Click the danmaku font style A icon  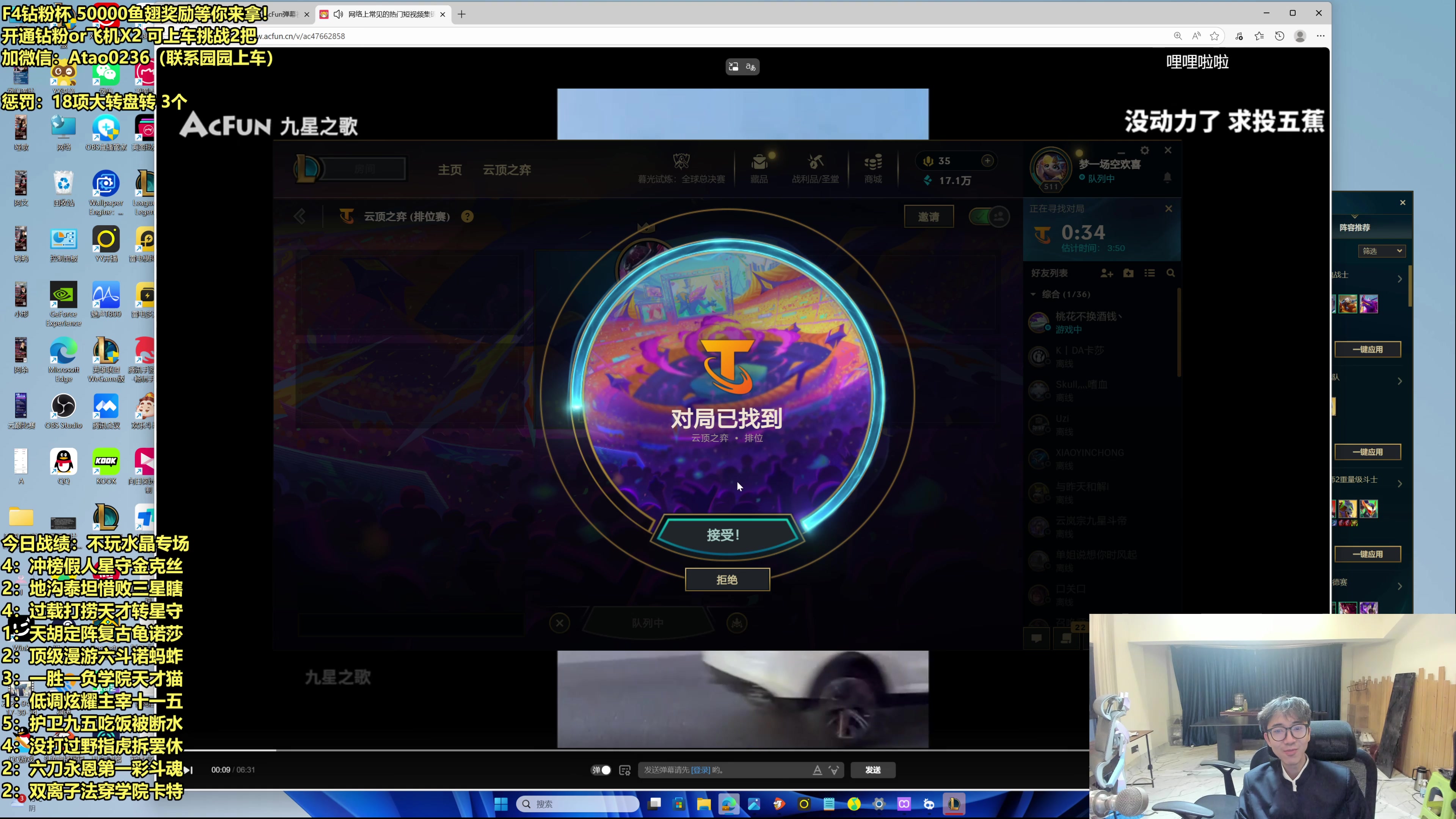817,770
